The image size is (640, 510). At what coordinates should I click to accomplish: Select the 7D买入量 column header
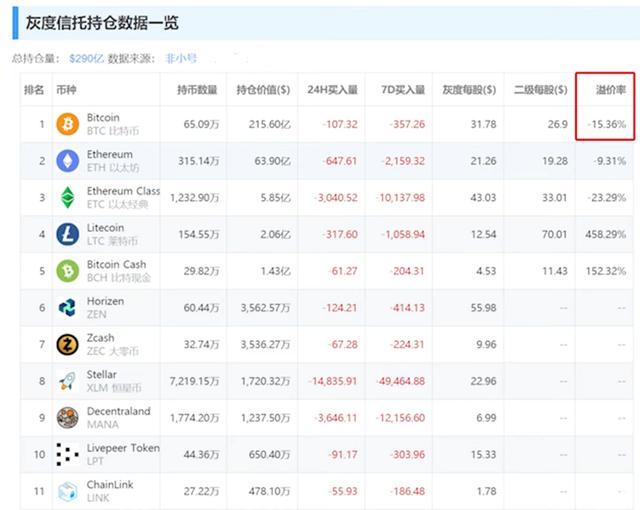[403, 90]
